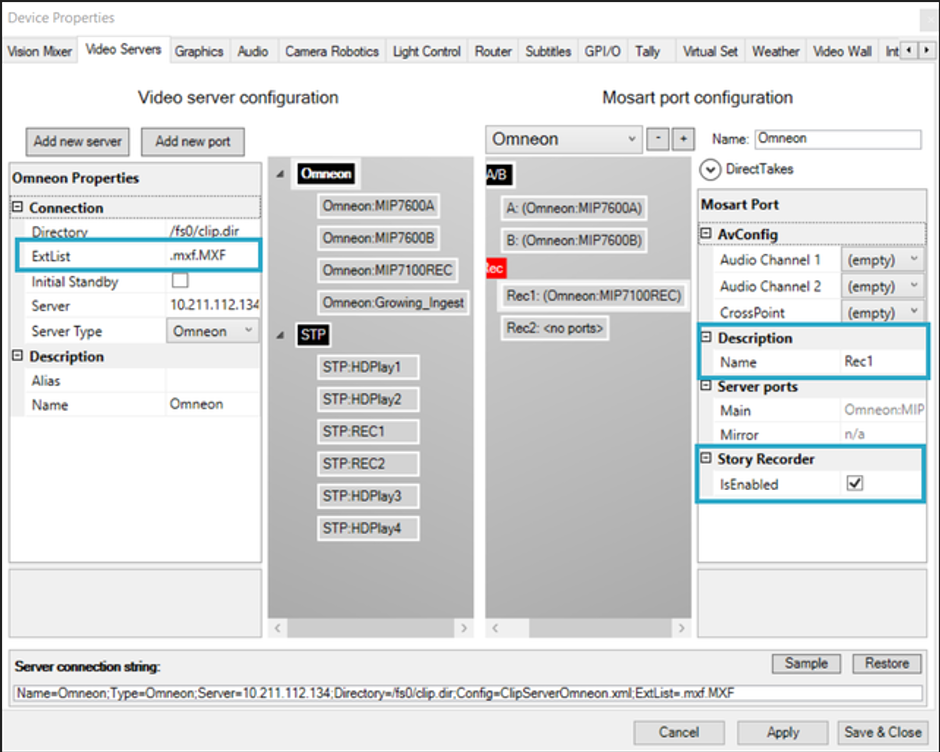This screenshot has height=752, width=940.
Task: Open the Audio Channel 1 dropdown
Action: coord(913,260)
